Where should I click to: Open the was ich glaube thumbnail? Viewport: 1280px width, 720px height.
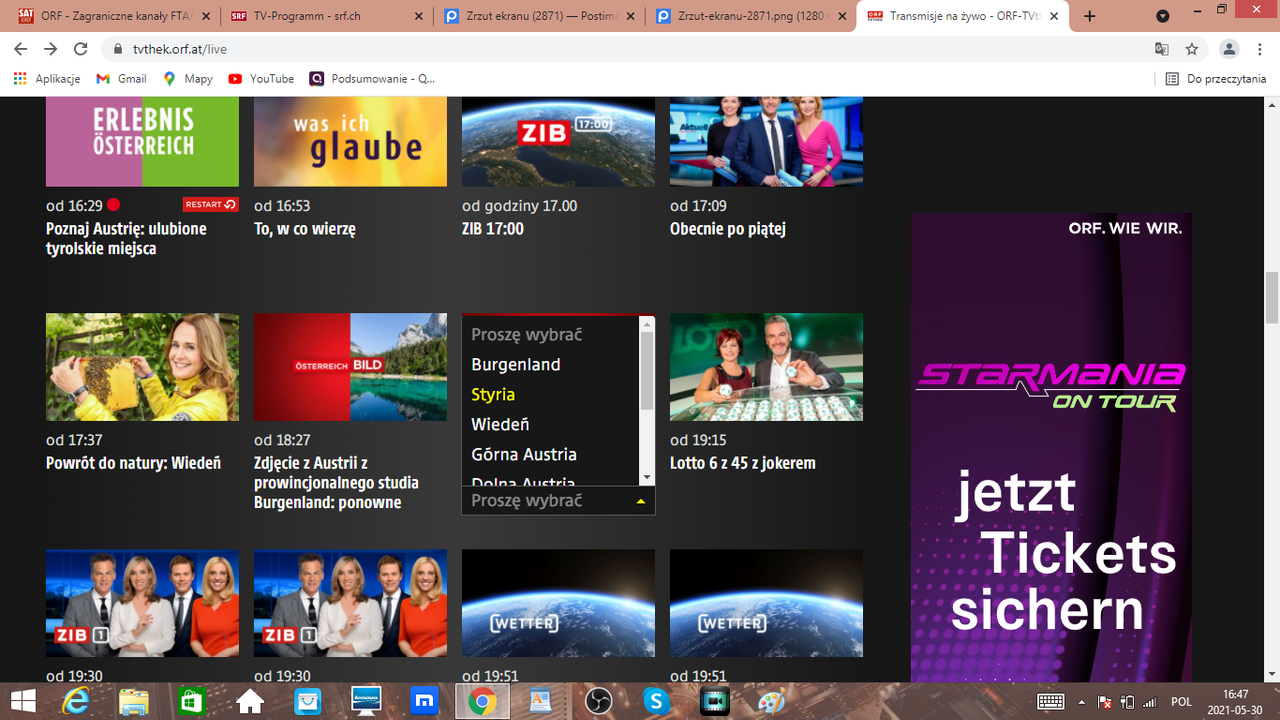(350, 141)
